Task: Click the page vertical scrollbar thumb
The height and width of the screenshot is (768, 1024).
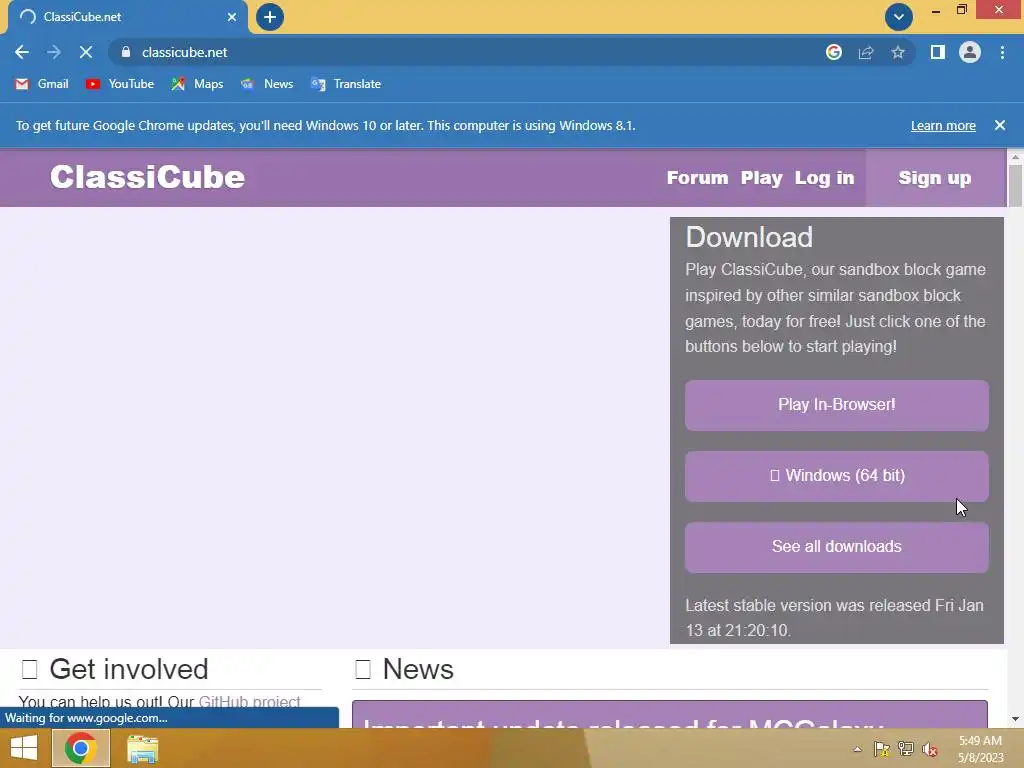Action: (x=1015, y=186)
